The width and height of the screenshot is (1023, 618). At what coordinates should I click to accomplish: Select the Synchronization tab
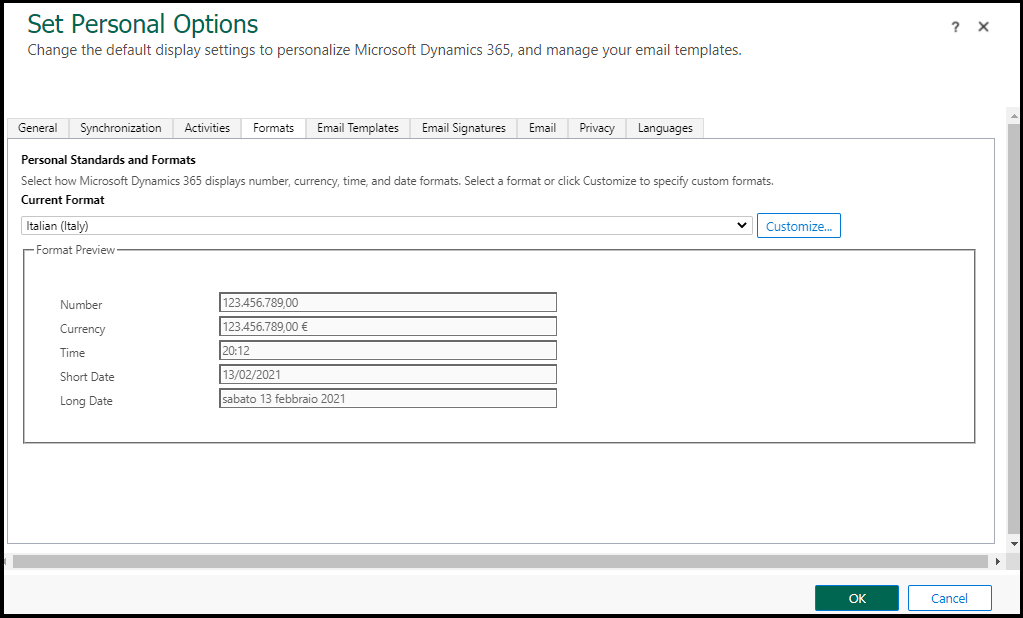point(120,128)
